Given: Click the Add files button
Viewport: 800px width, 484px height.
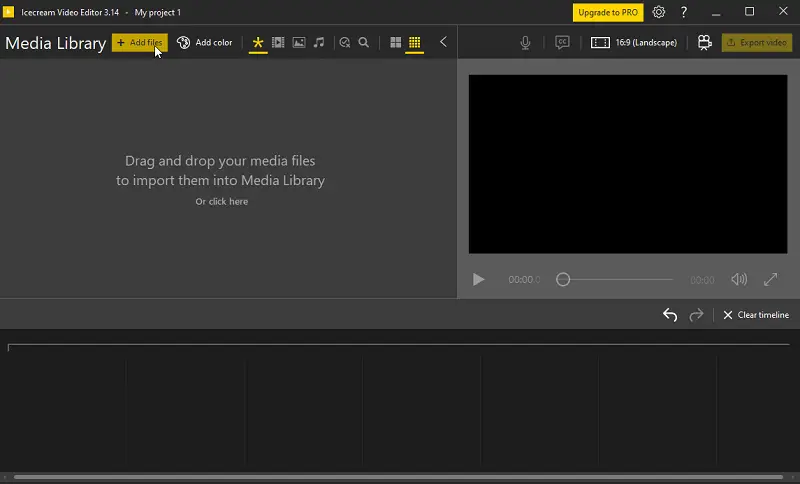Looking at the screenshot, I should (140, 42).
